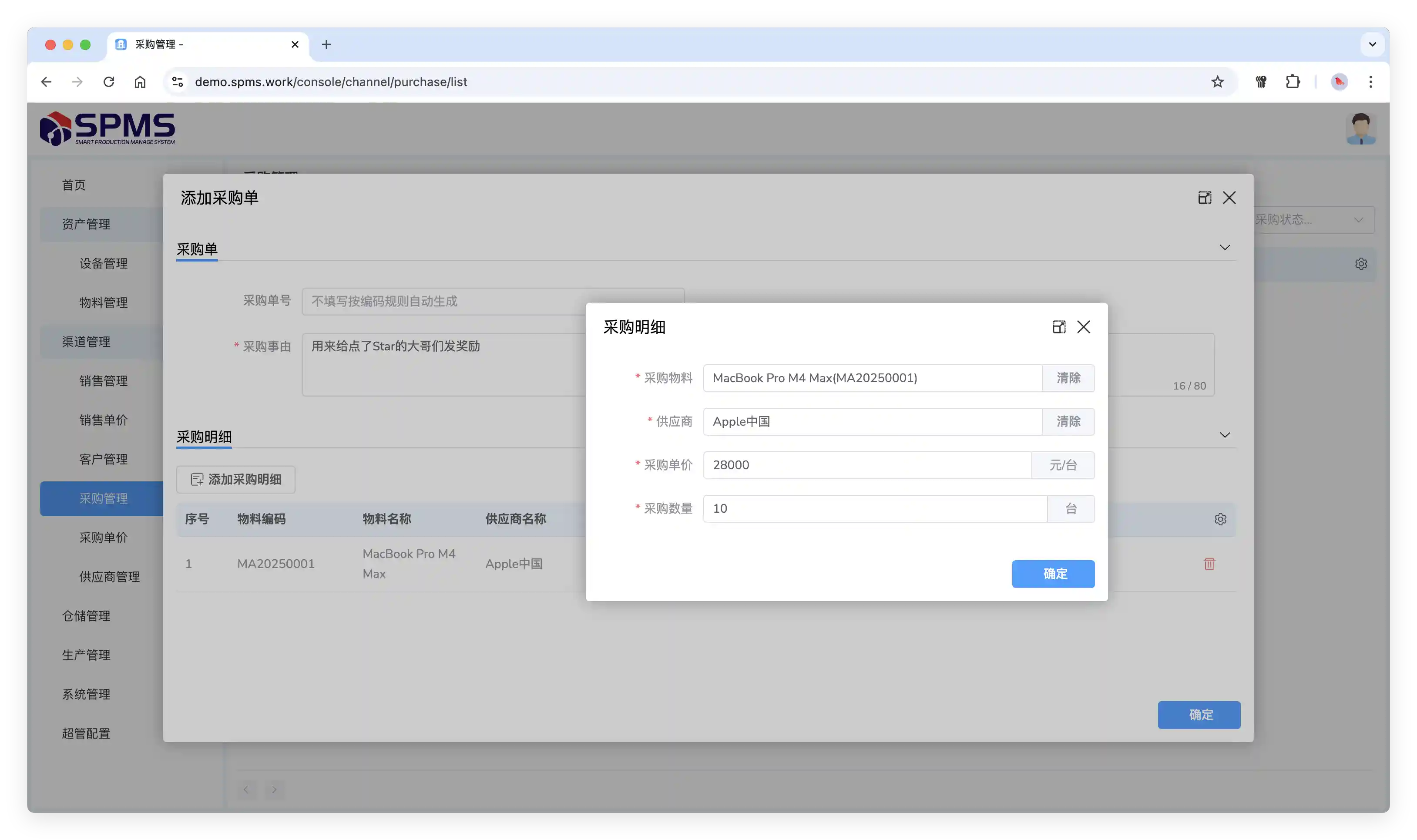The height and width of the screenshot is (840, 1417).
Task: Click fullscreen icon of 添加采购单 dialog
Action: click(1204, 198)
